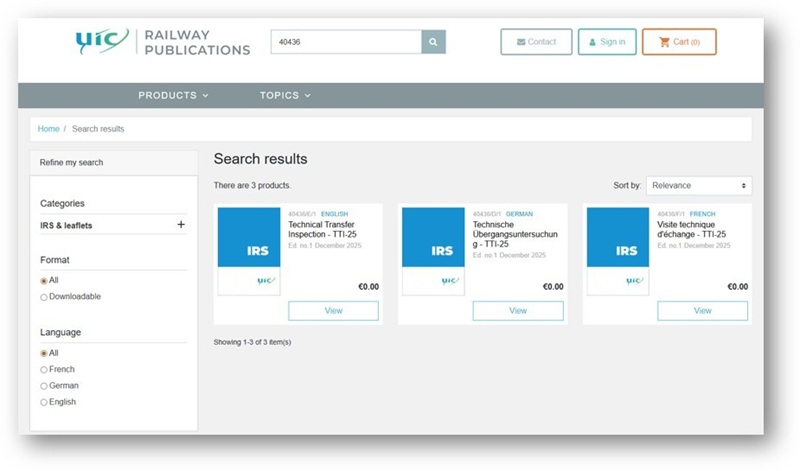Click the UIC Railway Publications logo
800x471 pixels.
point(162,42)
